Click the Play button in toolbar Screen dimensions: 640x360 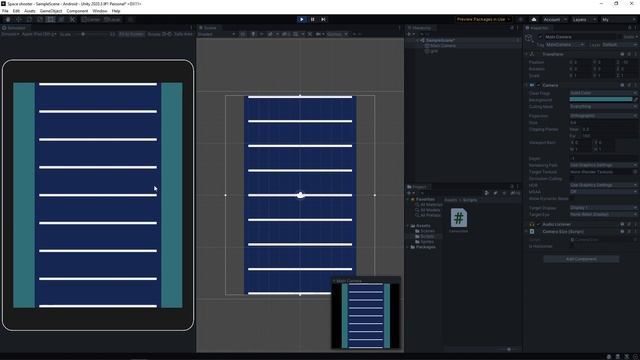302,19
